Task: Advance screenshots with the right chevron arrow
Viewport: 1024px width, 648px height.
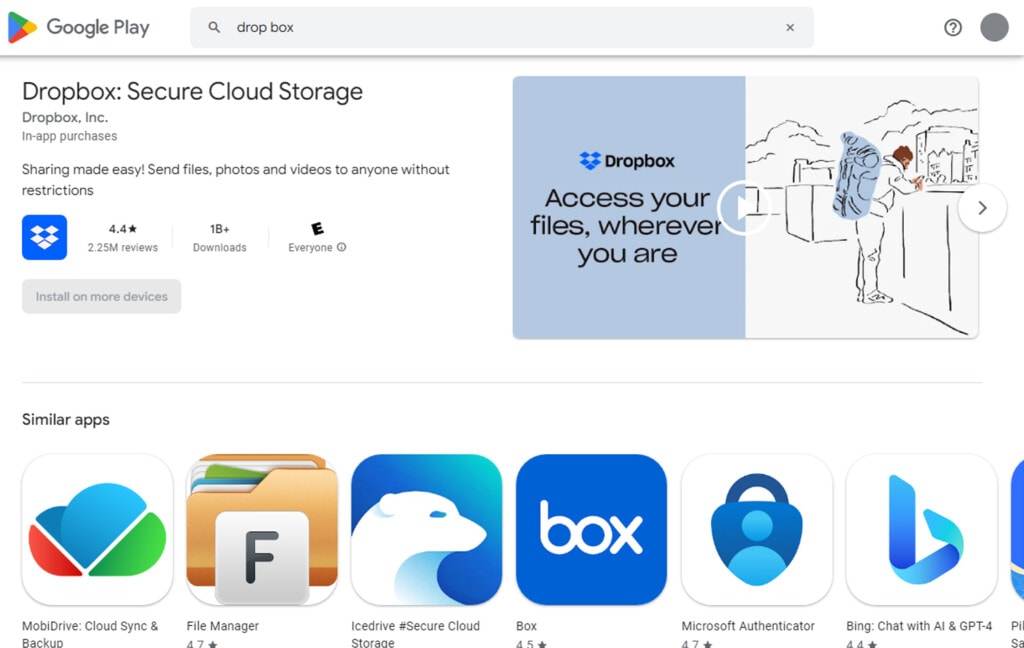Action: (x=982, y=208)
